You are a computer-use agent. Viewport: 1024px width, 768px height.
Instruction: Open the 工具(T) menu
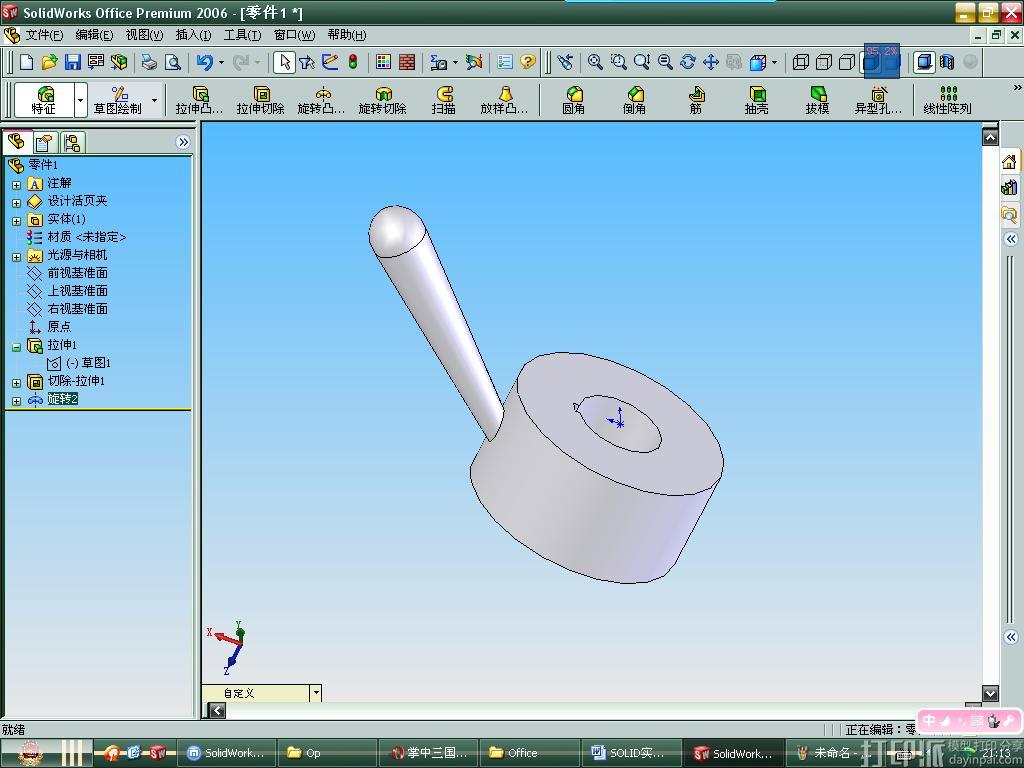pyautogui.click(x=242, y=35)
